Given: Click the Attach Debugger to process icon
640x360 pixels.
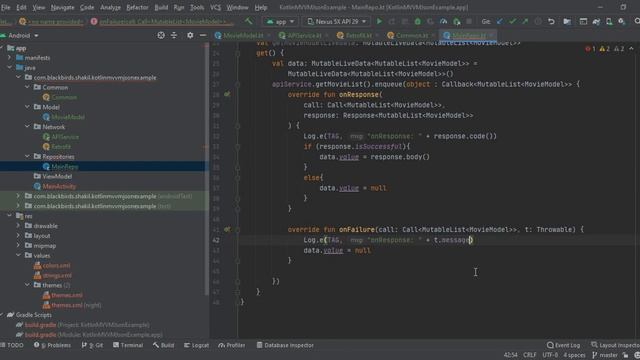Looking at the screenshot, I should click(x=457, y=21).
